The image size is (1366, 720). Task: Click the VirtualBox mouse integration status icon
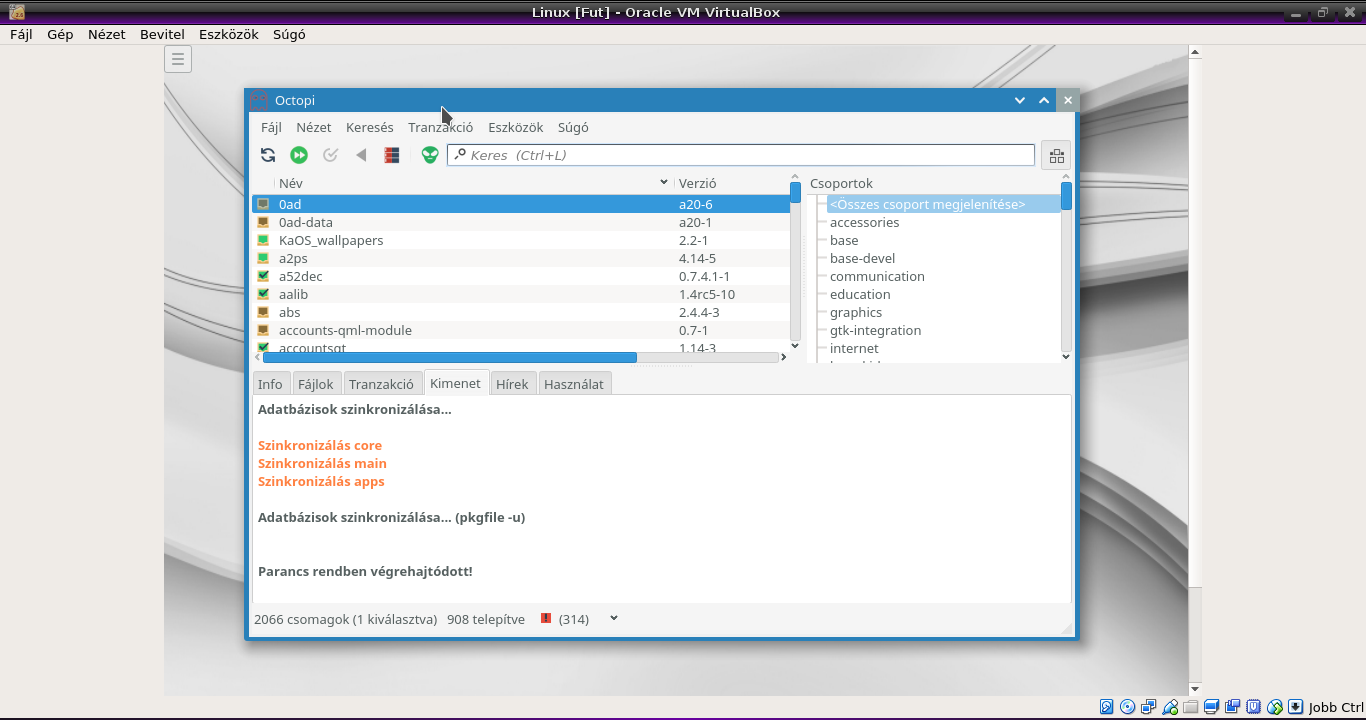(1275, 707)
